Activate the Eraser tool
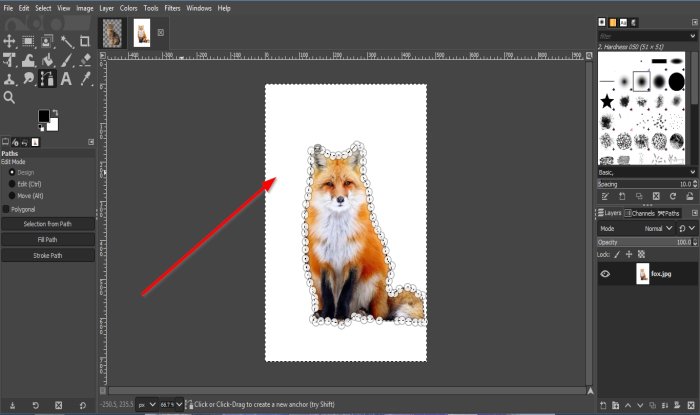This screenshot has width=700, height=415. pos(86,60)
